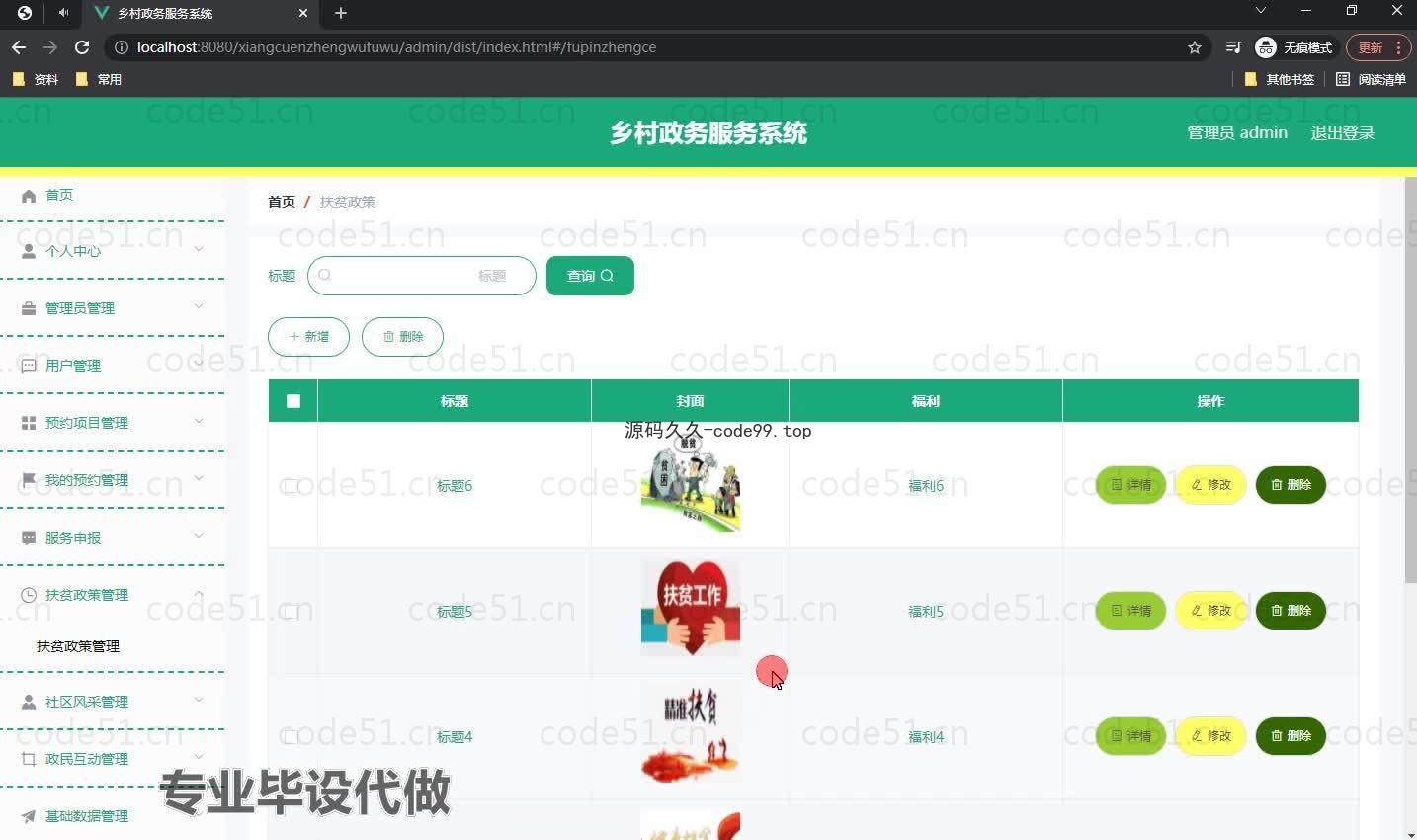
Task: Select the 扶贫政策管理 submenu item
Action: click(112, 646)
